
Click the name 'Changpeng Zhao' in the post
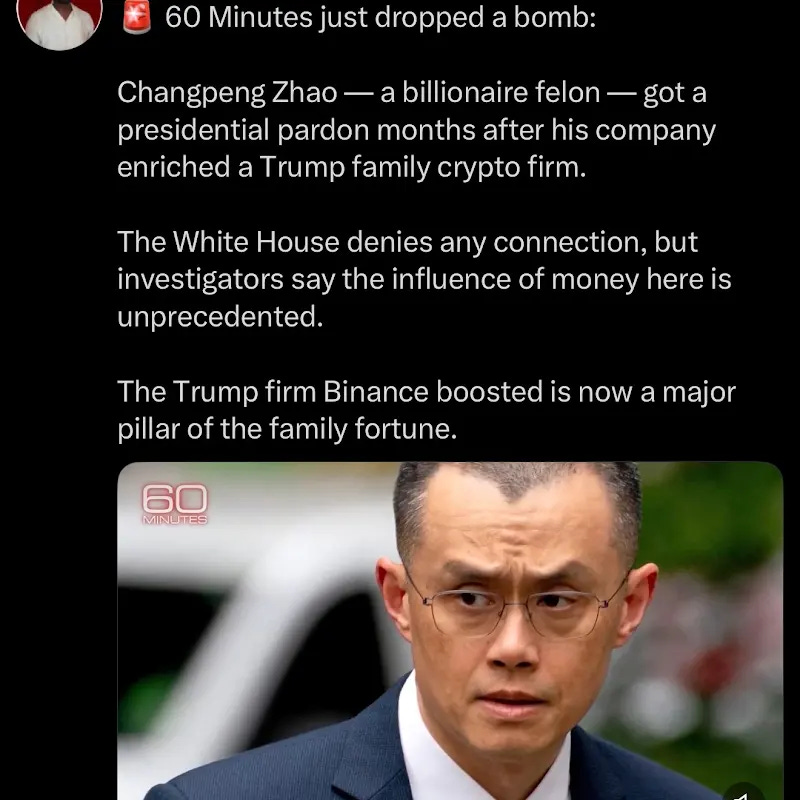227,93
